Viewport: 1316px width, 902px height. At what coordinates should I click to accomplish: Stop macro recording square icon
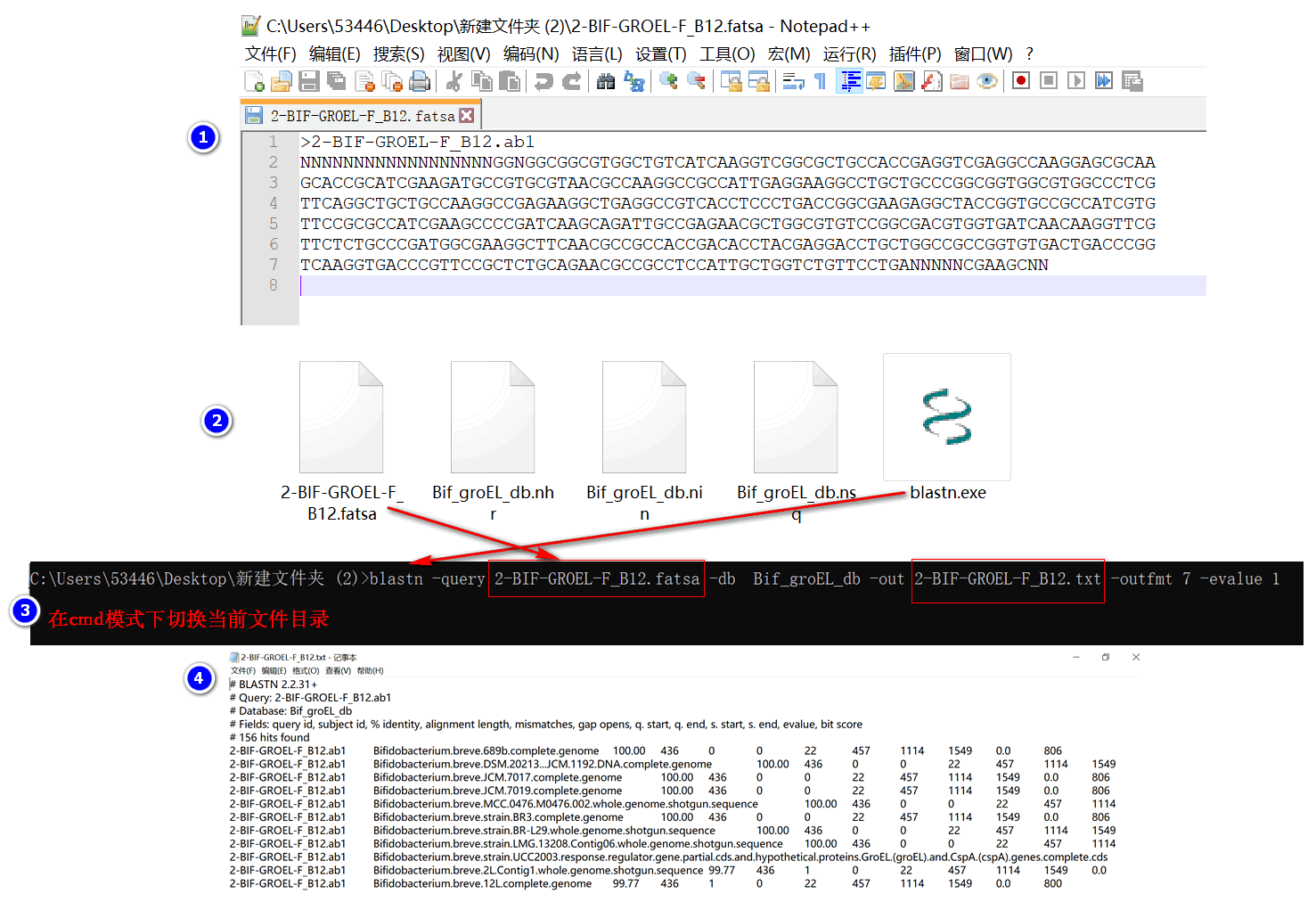[x=1049, y=81]
